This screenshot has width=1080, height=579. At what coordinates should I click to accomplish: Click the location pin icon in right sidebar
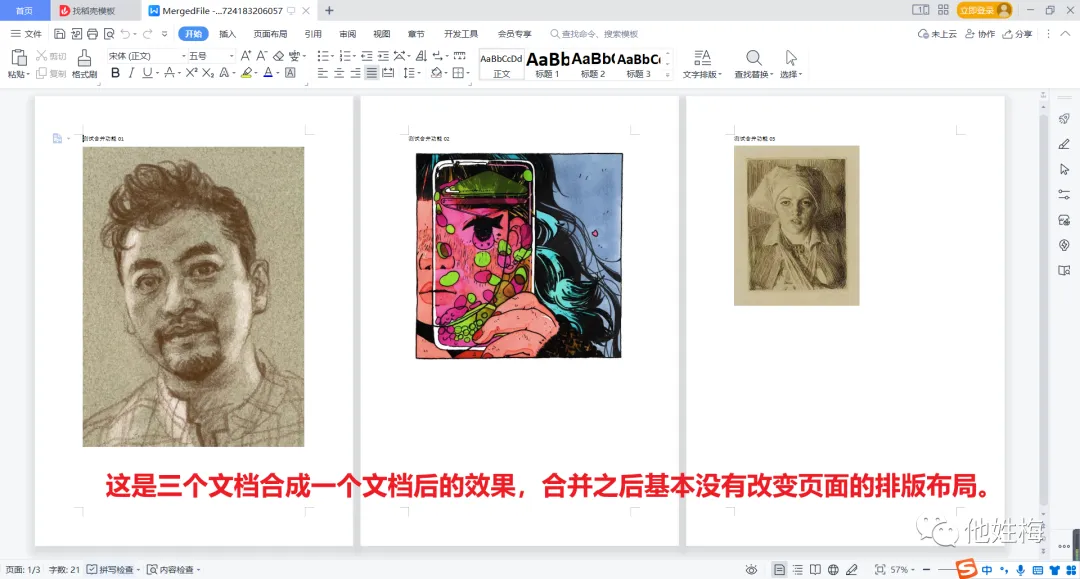click(x=1064, y=245)
